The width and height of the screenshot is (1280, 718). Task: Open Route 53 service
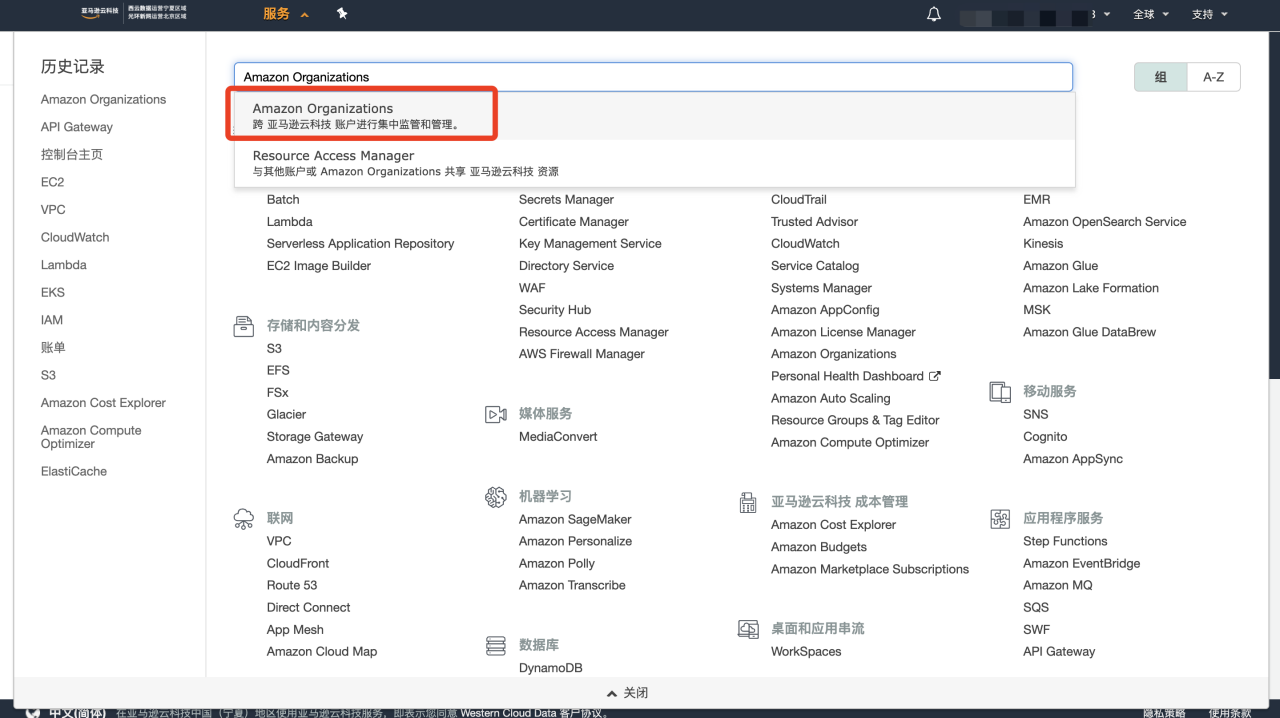pyautogui.click(x=292, y=586)
